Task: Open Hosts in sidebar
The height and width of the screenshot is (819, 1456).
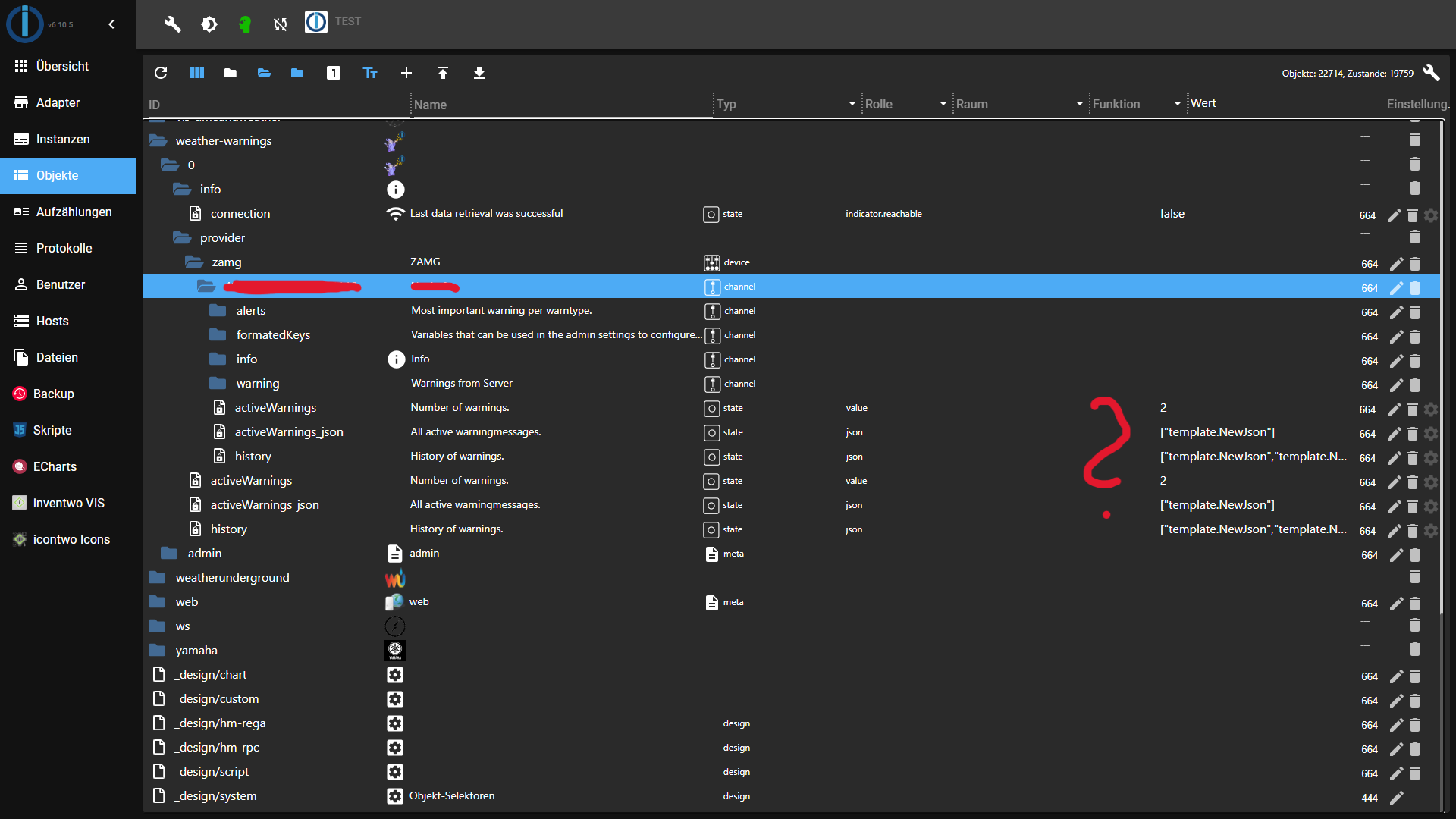Action: [67, 321]
